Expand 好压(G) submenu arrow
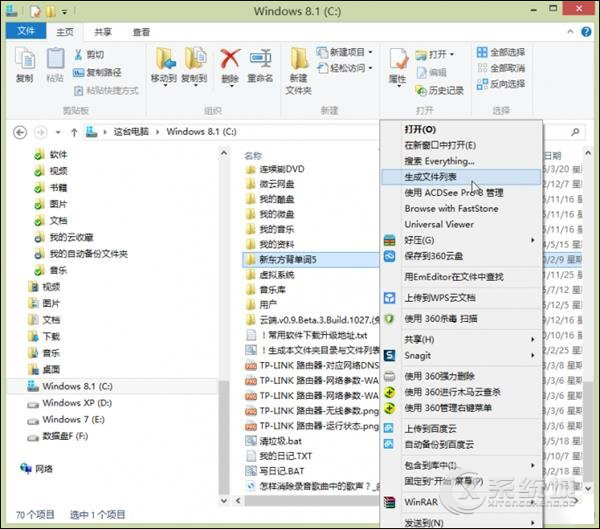This screenshot has width=600, height=529. coord(532,240)
